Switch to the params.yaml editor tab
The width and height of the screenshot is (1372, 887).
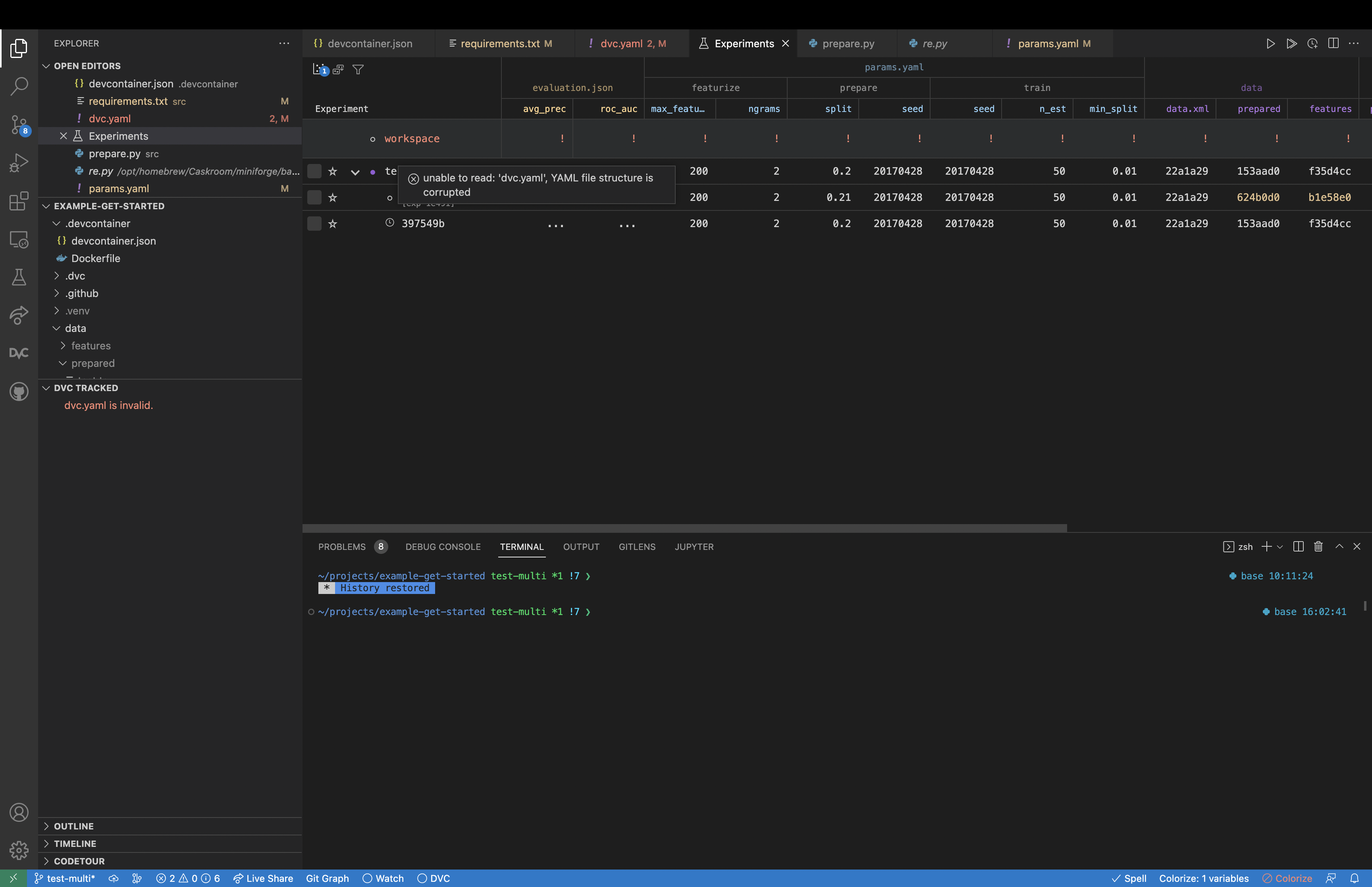click(x=1048, y=44)
